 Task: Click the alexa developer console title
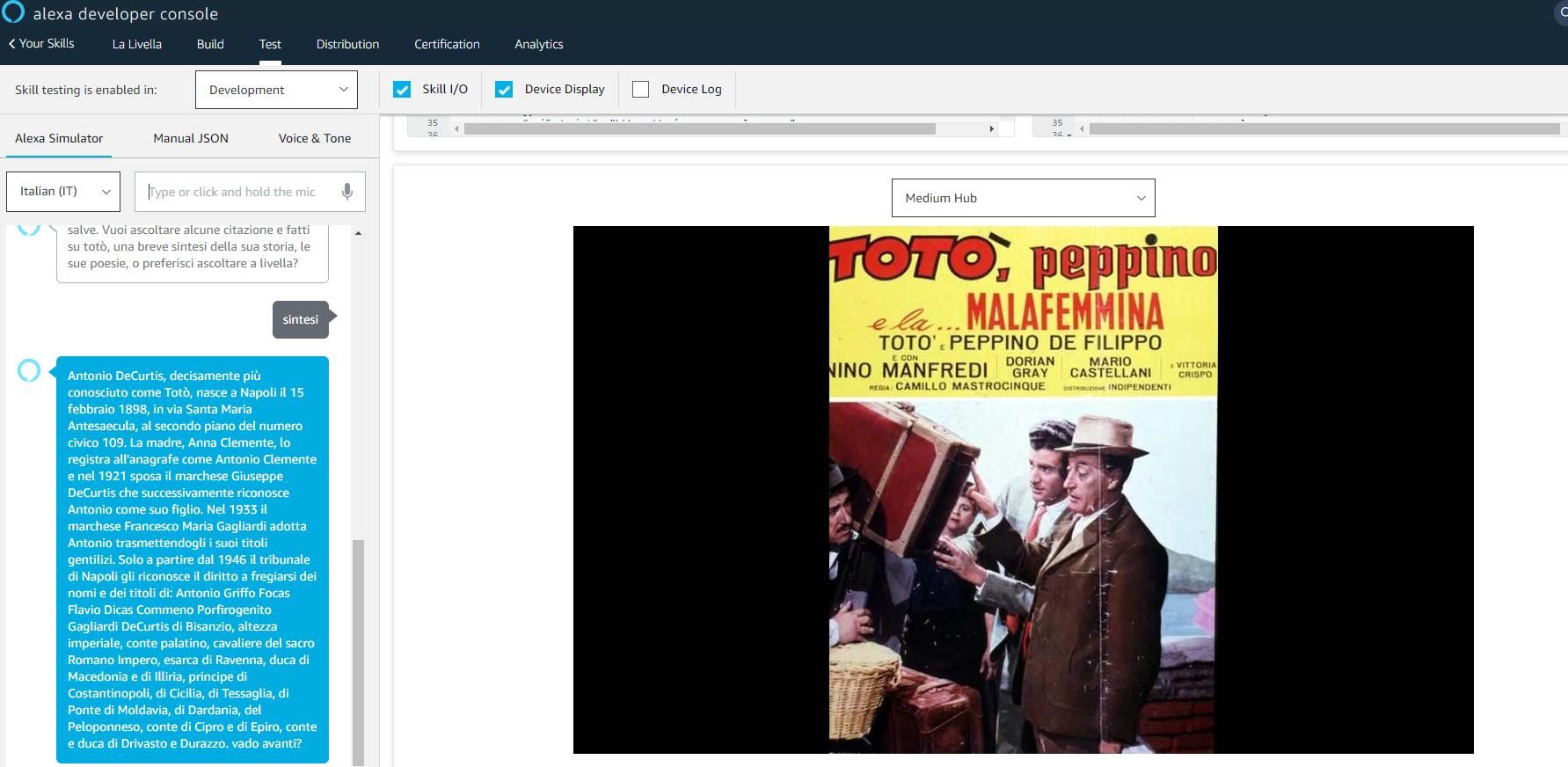coord(126,14)
